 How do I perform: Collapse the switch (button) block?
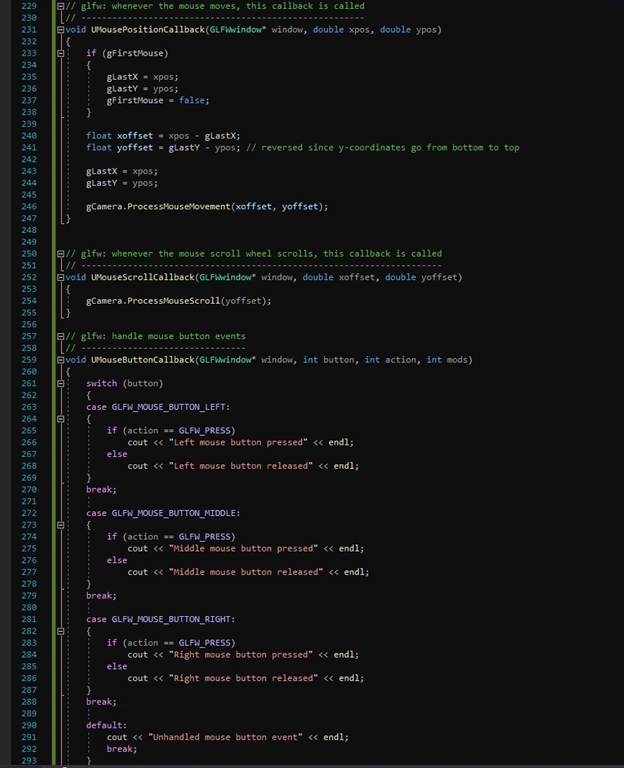point(61,384)
